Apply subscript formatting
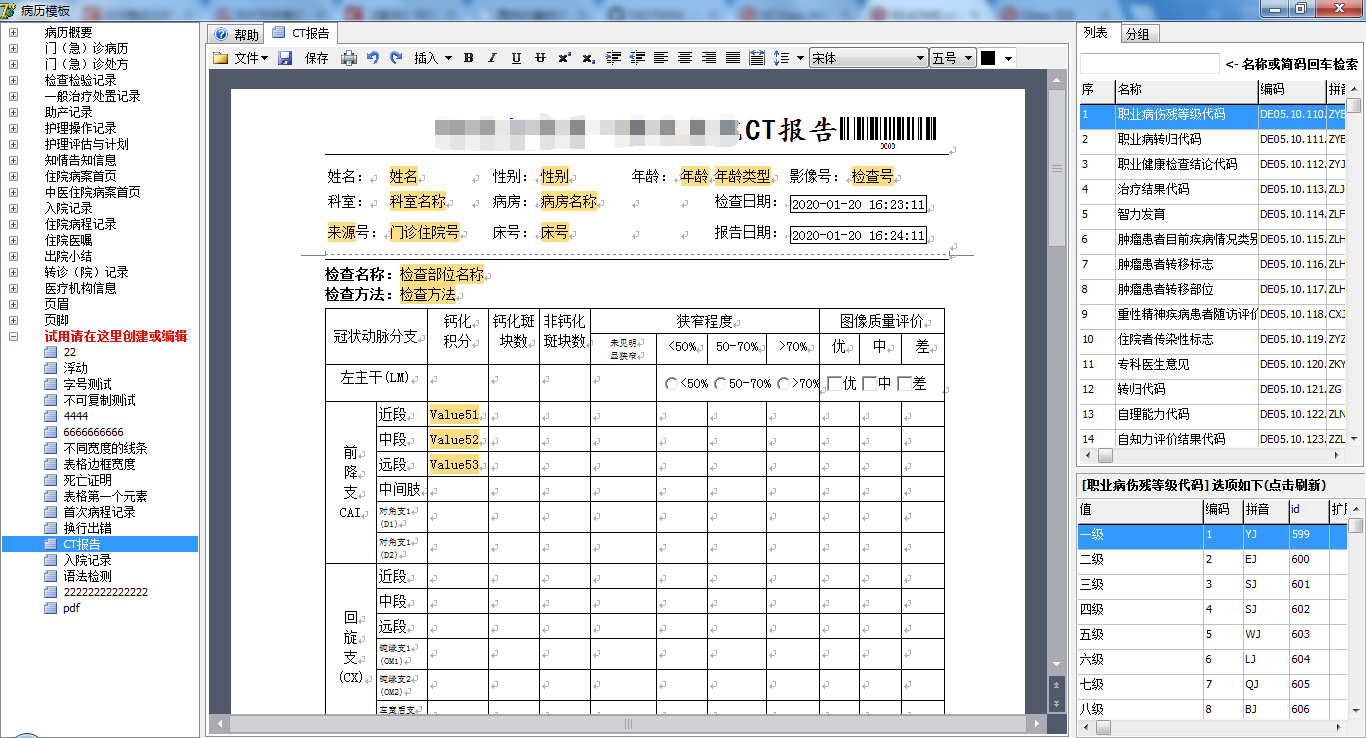Viewport: 1366px width, 738px height. click(588, 58)
